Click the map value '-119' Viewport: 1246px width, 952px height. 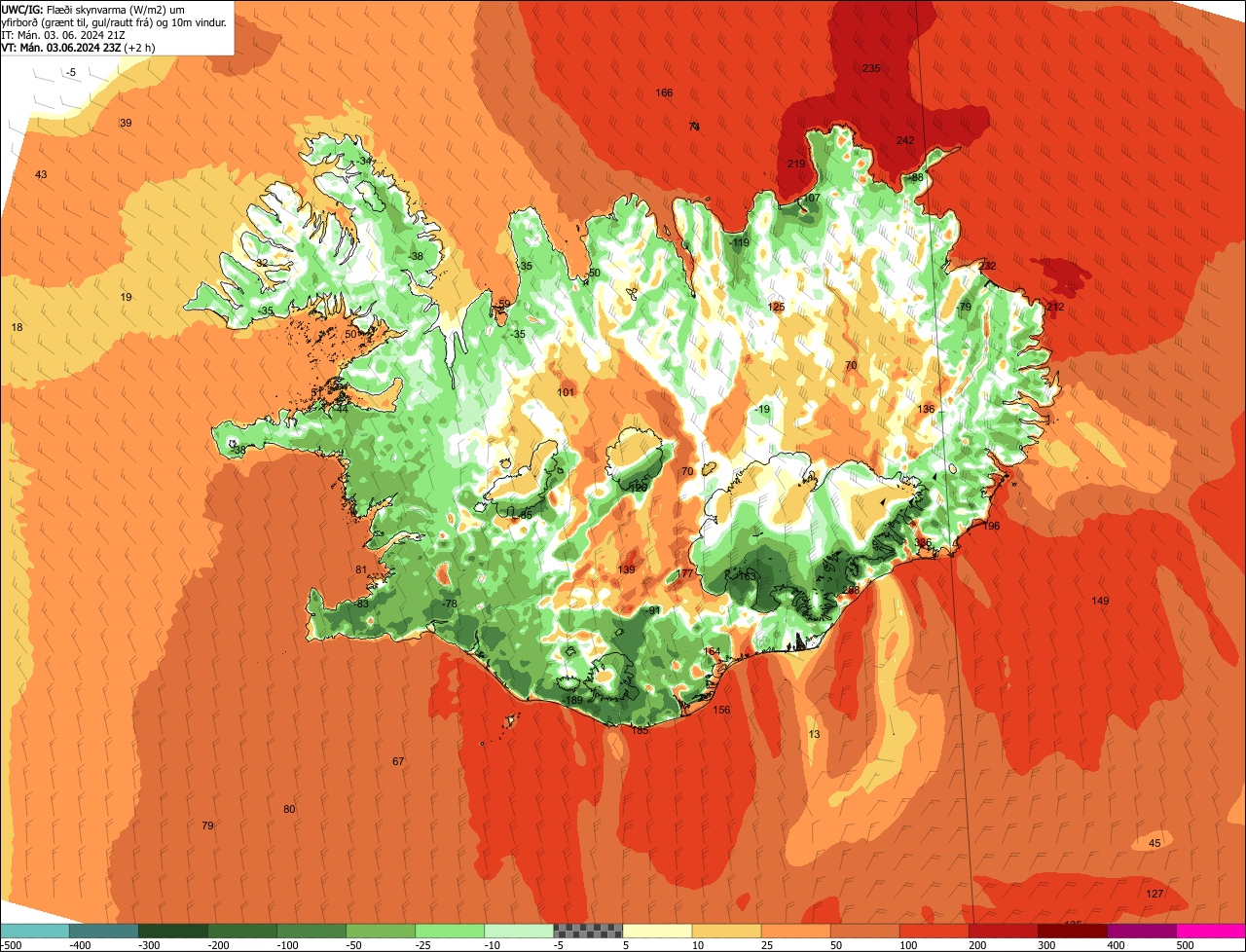pyautogui.click(x=739, y=242)
